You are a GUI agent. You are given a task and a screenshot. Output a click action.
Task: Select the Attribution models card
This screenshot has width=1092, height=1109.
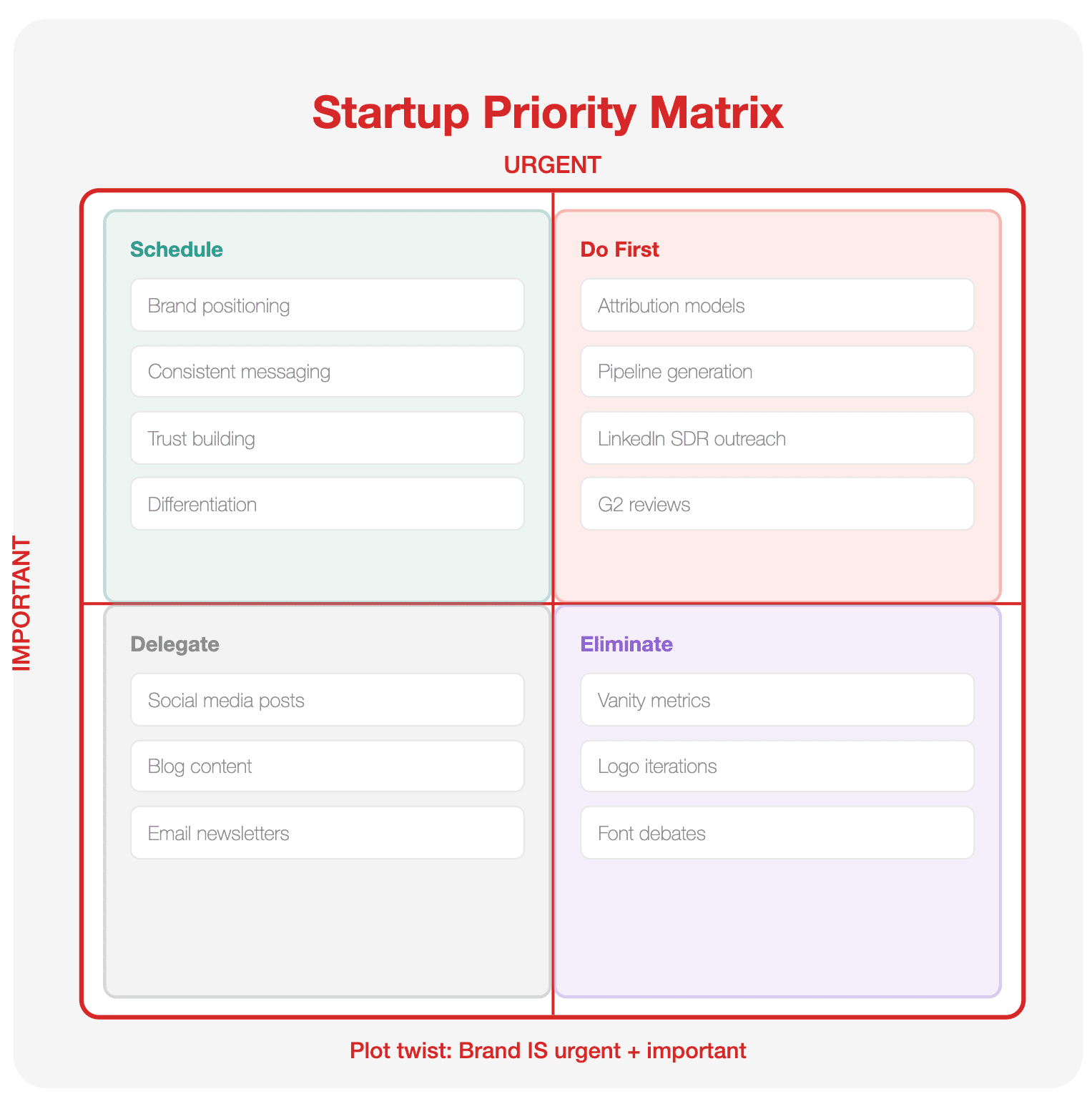tap(777, 305)
